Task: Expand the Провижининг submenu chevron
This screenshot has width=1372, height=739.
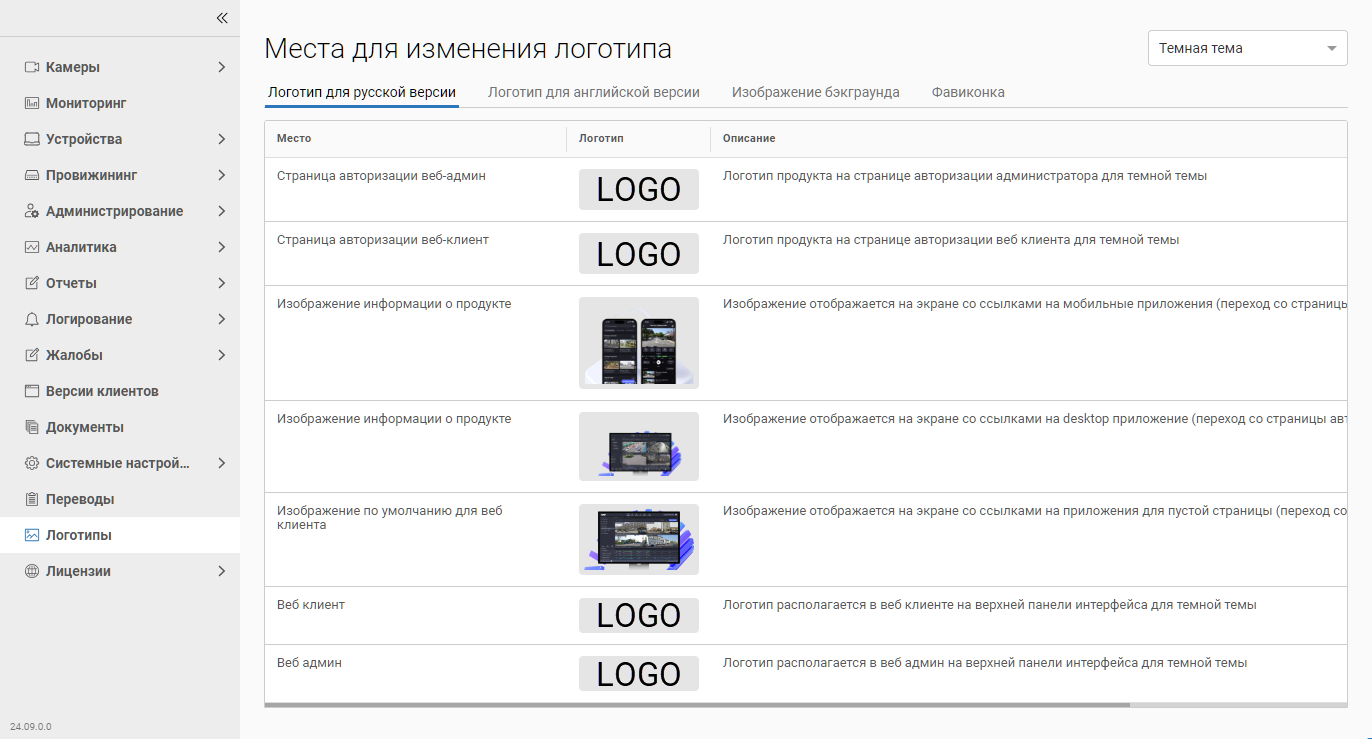Action: coord(221,175)
